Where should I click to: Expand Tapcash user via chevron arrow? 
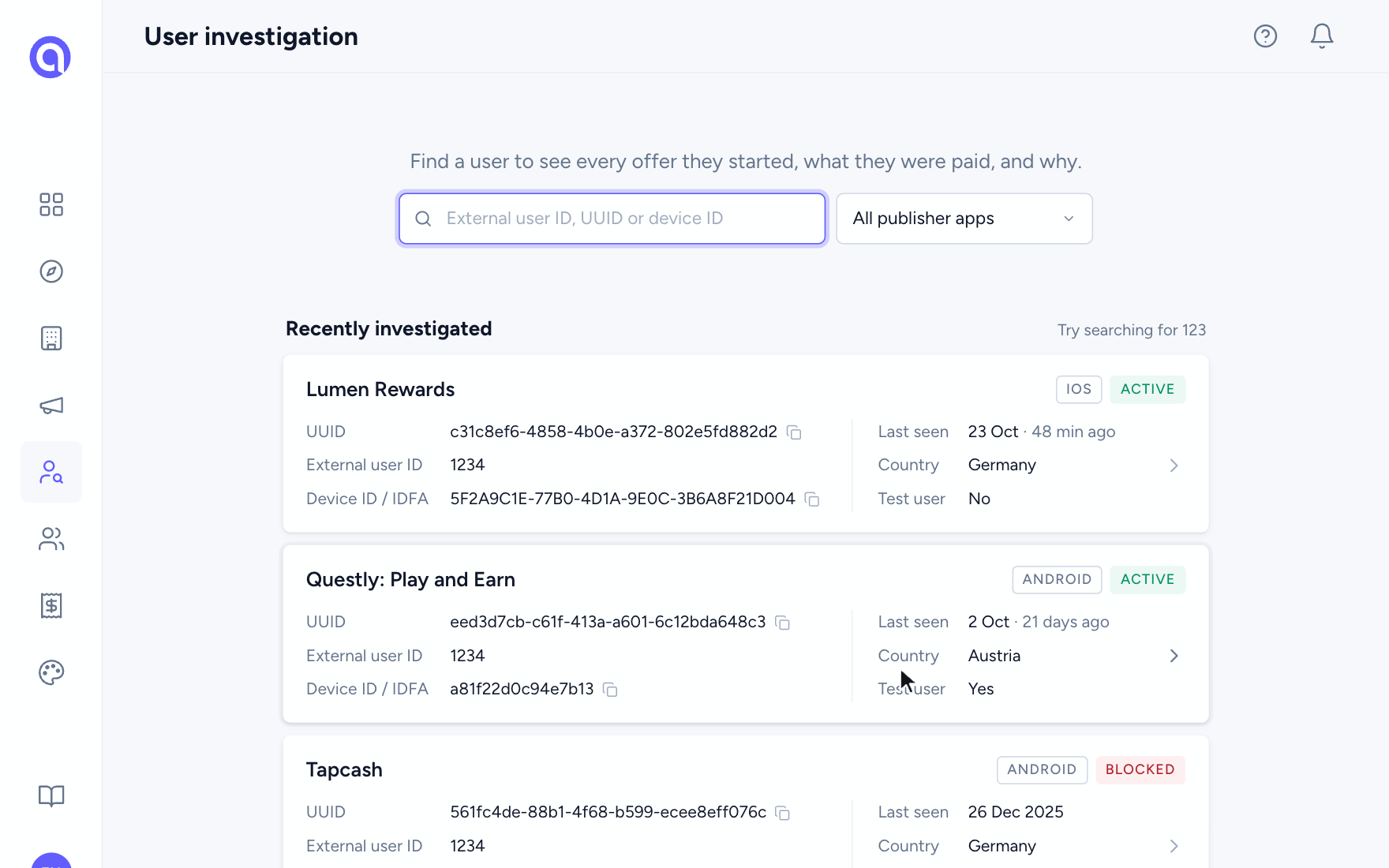[x=1174, y=846]
